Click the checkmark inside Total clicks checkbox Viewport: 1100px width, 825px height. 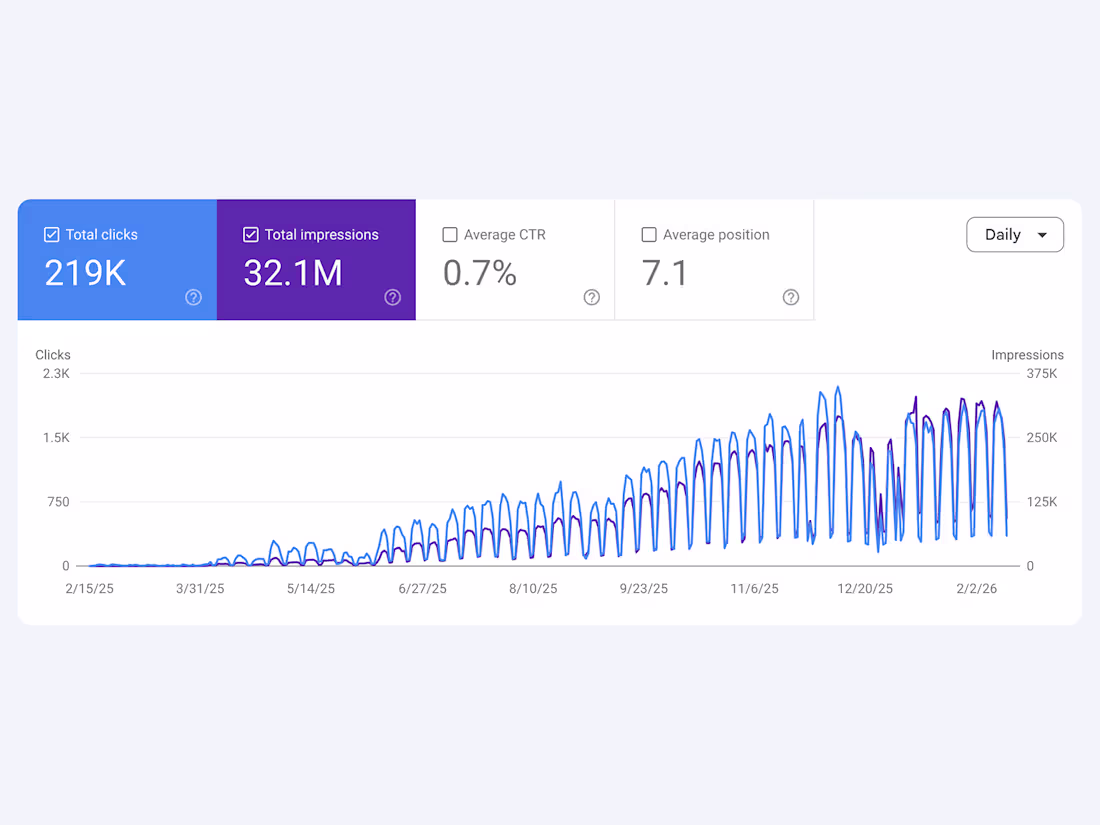point(50,234)
